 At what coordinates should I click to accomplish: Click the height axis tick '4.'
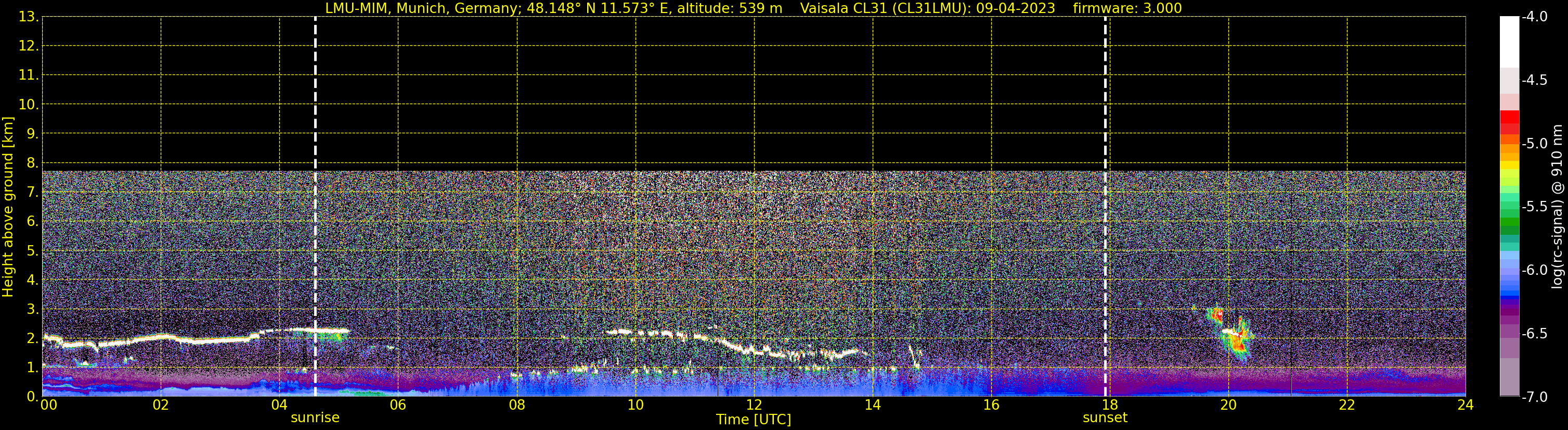coord(33,280)
